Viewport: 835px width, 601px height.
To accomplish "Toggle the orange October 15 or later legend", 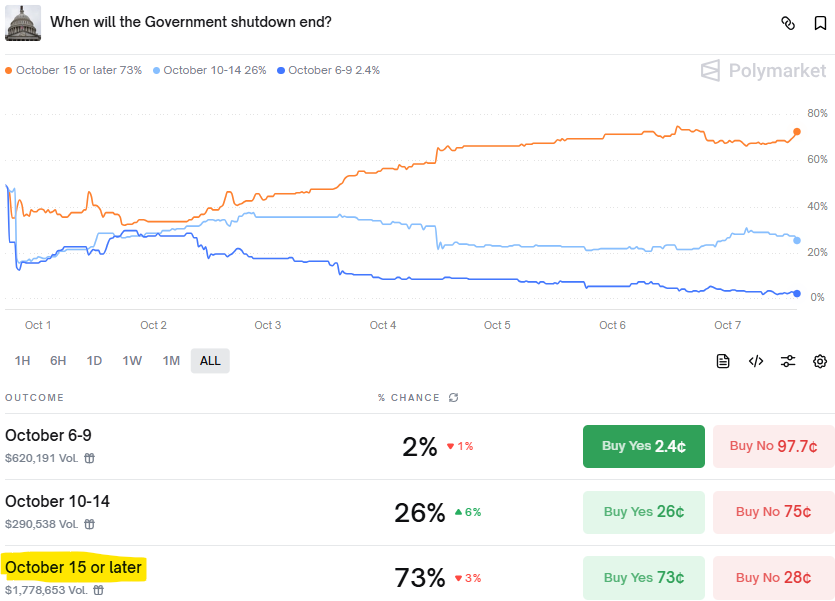I will click(x=74, y=70).
